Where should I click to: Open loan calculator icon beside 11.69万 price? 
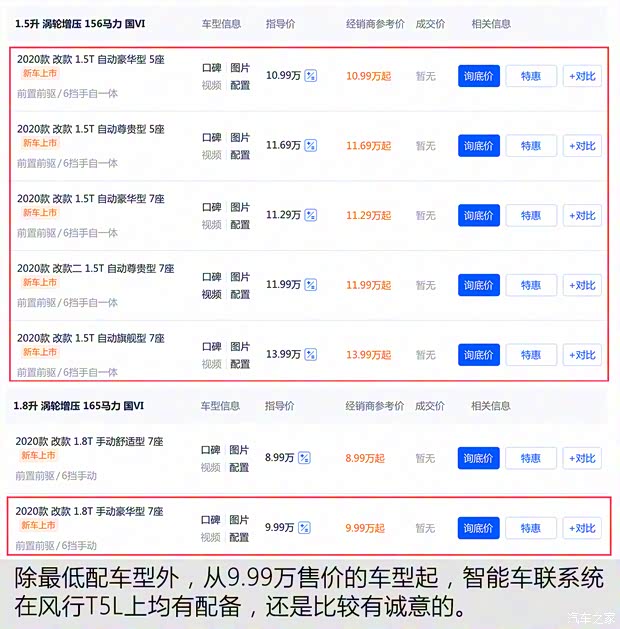[x=310, y=145]
